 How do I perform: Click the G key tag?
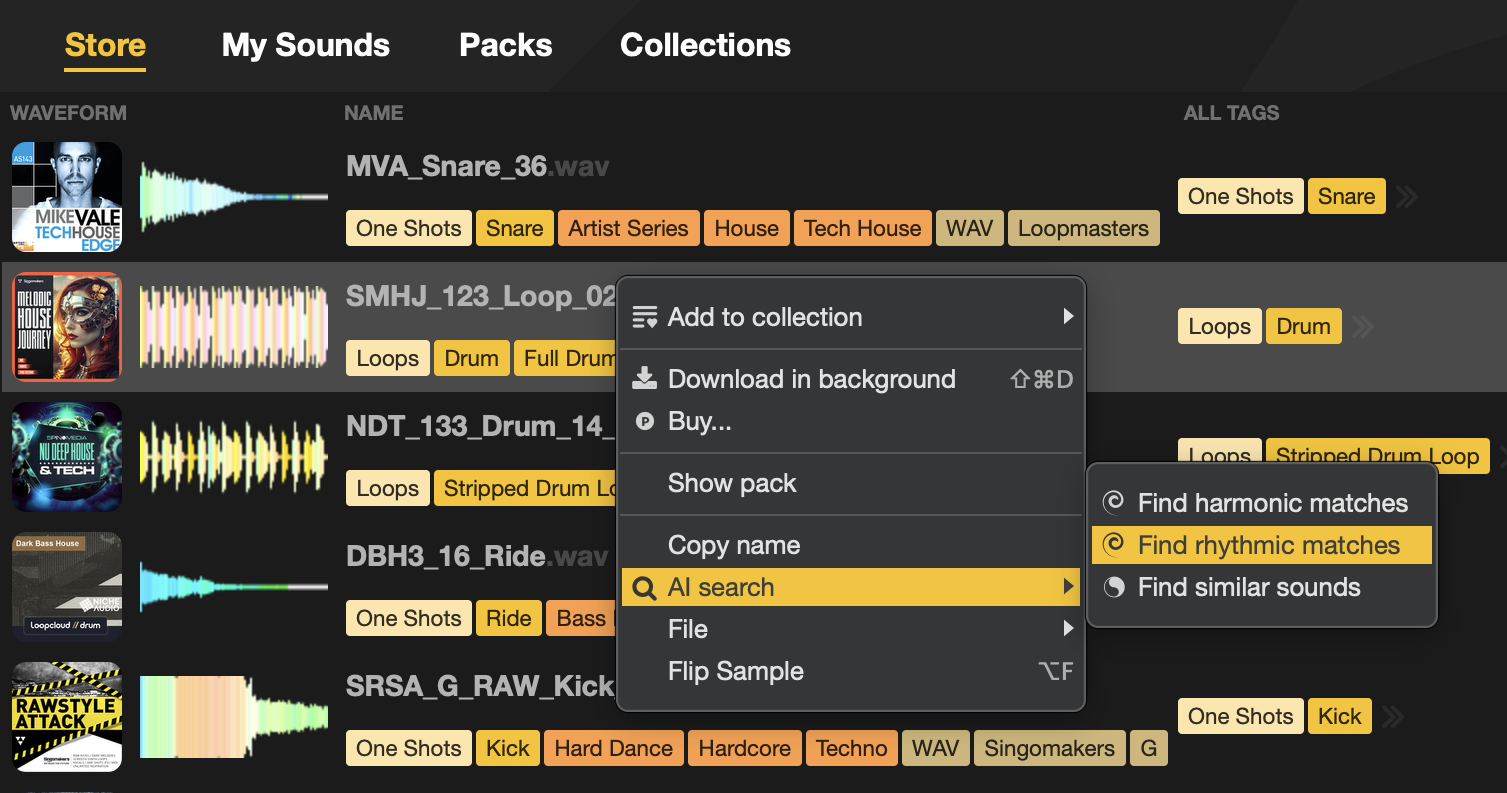[1148, 748]
